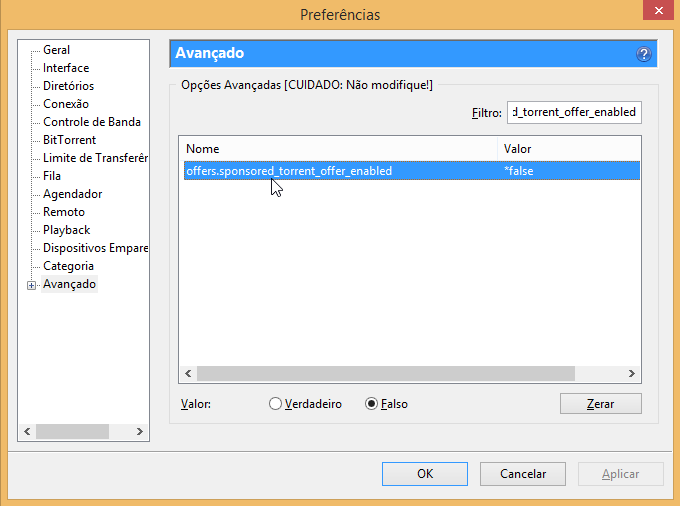
Task: Open the Conexão settings page
Action: pyautogui.click(x=66, y=104)
